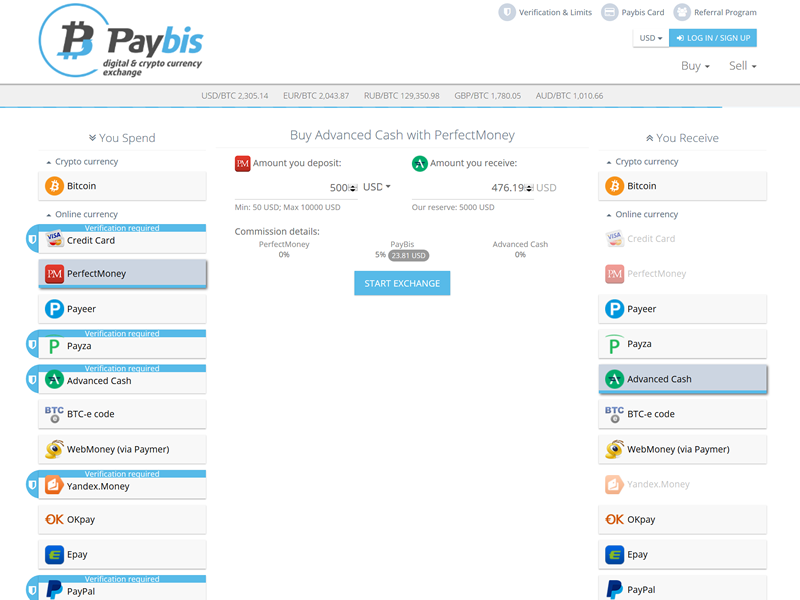Click LOG IN / SIGN UP button
This screenshot has height=600, width=800.
pos(713,38)
